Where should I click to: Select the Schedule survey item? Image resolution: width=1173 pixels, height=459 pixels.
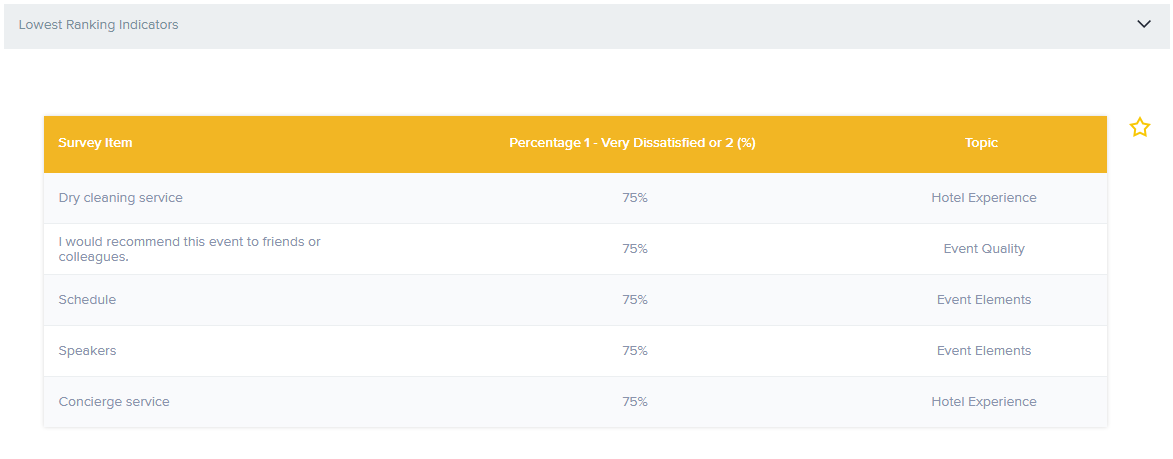pos(87,300)
